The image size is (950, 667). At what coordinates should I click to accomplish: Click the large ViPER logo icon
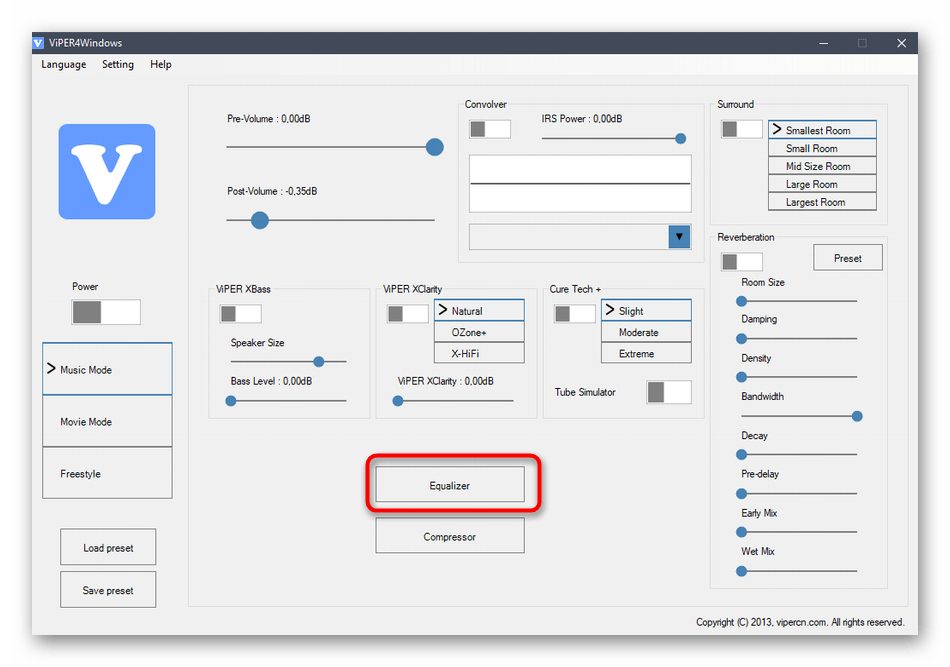(107, 171)
